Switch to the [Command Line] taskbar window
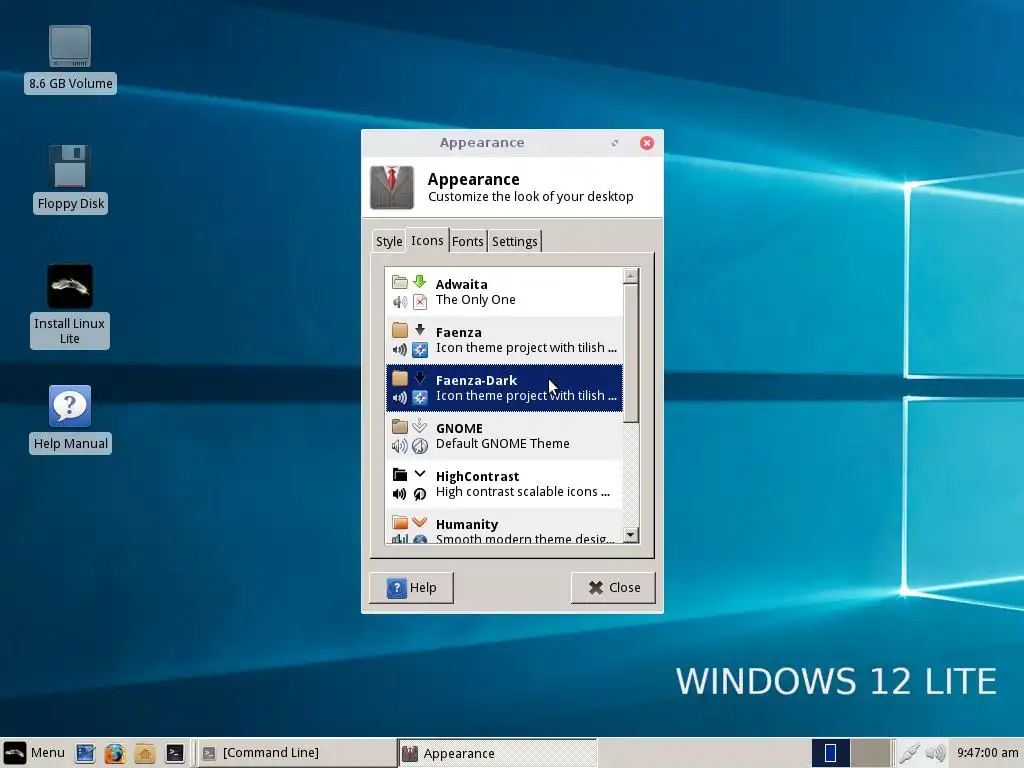 pyautogui.click(x=296, y=753)
